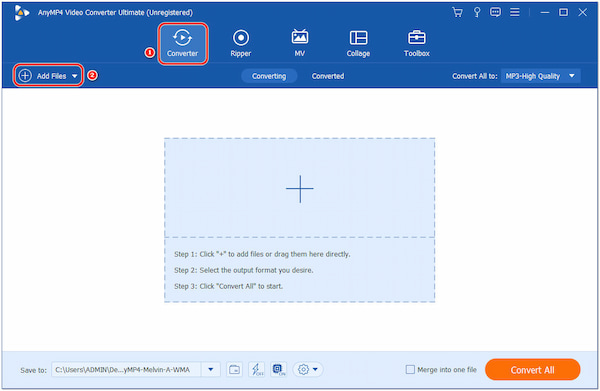Toggle the GPU hardware acceleration icon
Screen dimensions: 600x391
[279, 370]
